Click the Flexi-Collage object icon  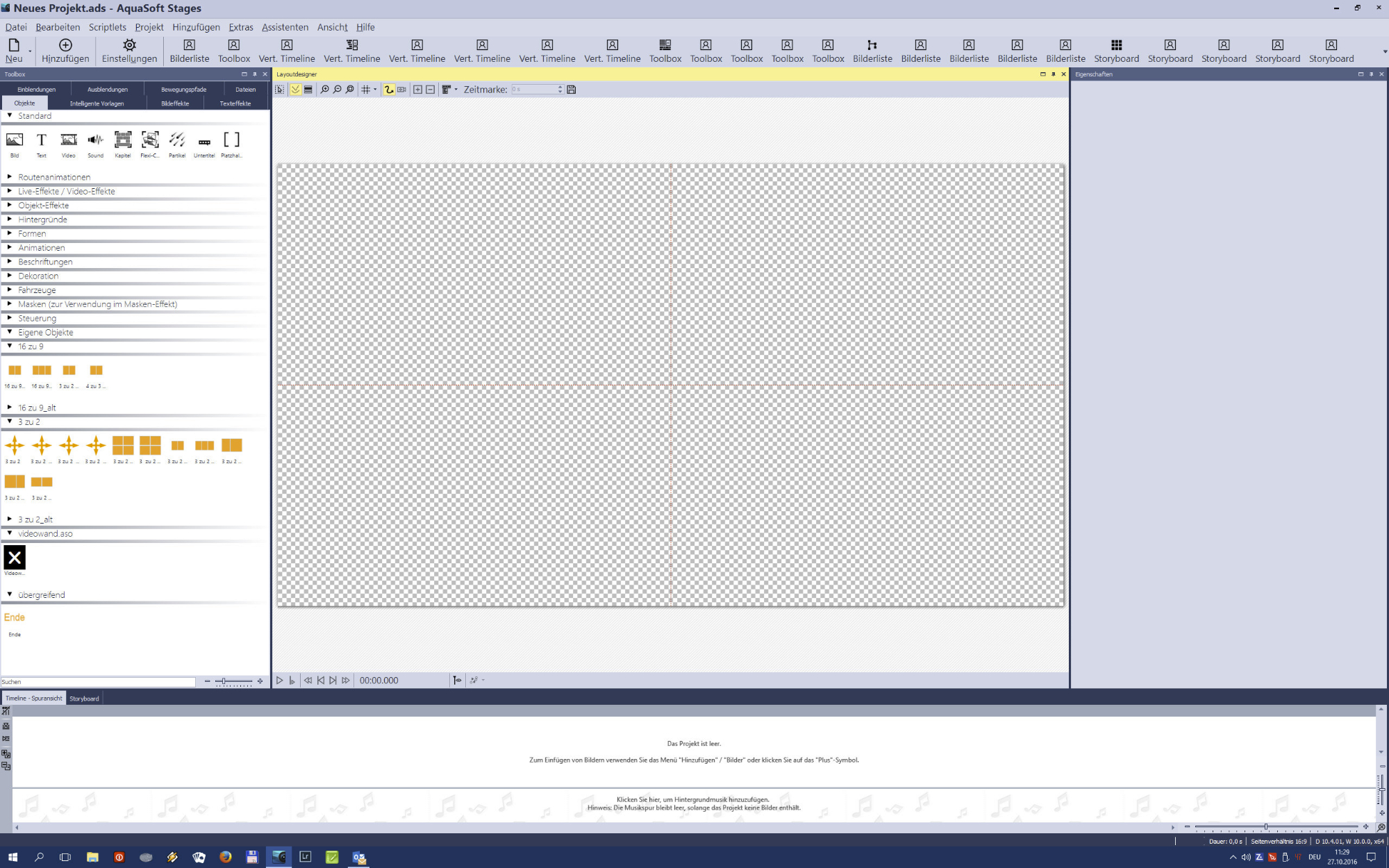[150, 141]
